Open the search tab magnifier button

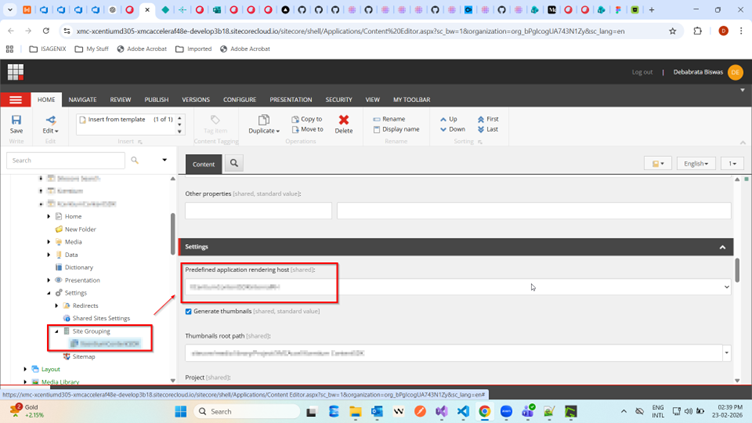pos(234,163)
